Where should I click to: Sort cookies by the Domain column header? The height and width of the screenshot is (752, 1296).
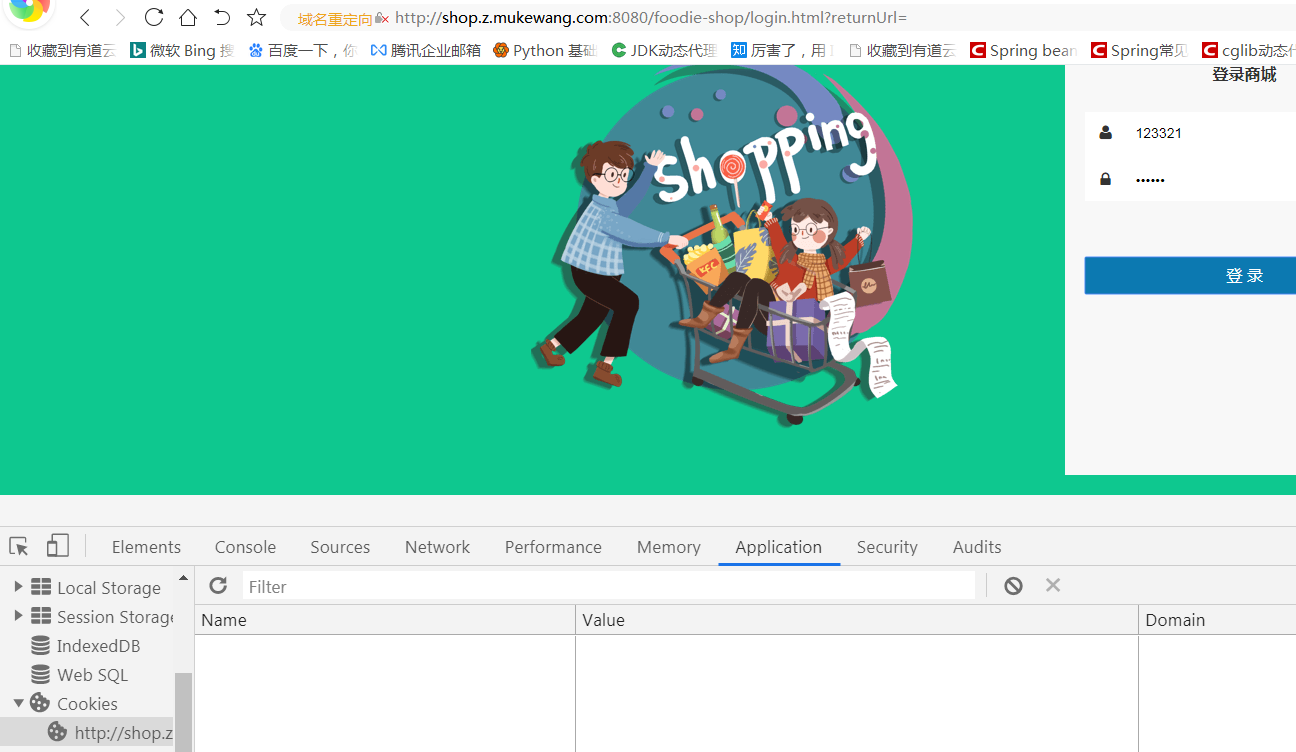click(1218, 620)
